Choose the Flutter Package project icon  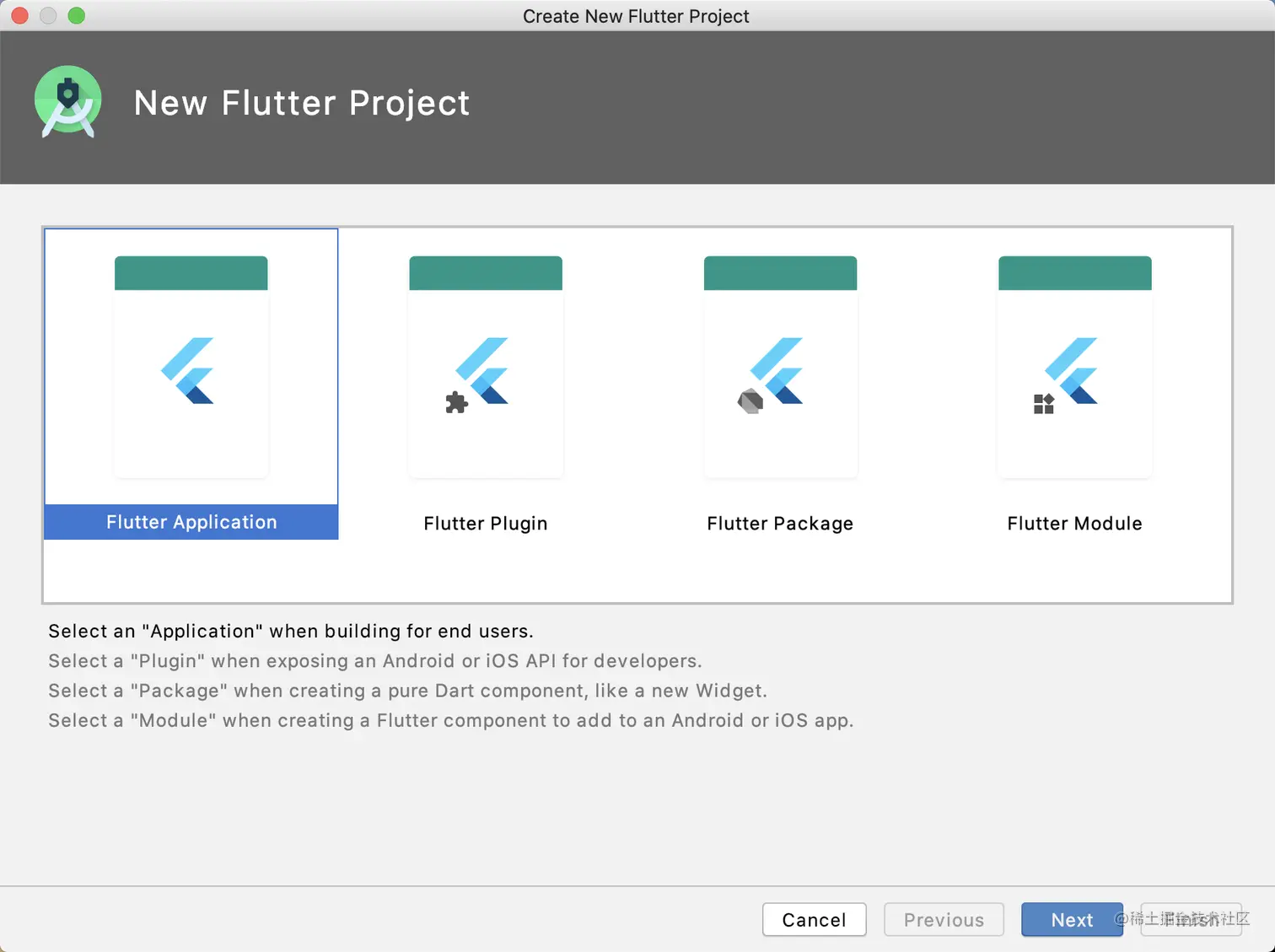(780, 367)
